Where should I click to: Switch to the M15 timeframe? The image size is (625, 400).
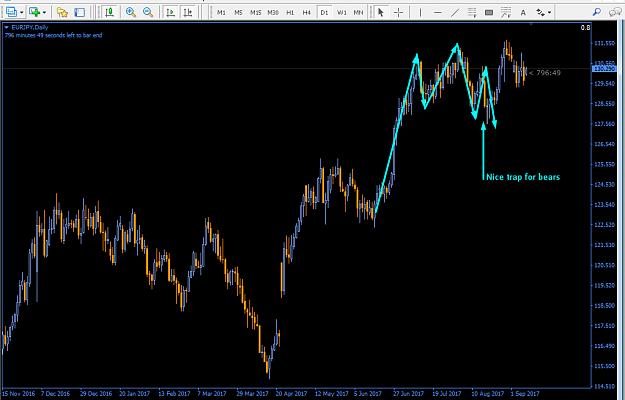click(x=256, y=13)
